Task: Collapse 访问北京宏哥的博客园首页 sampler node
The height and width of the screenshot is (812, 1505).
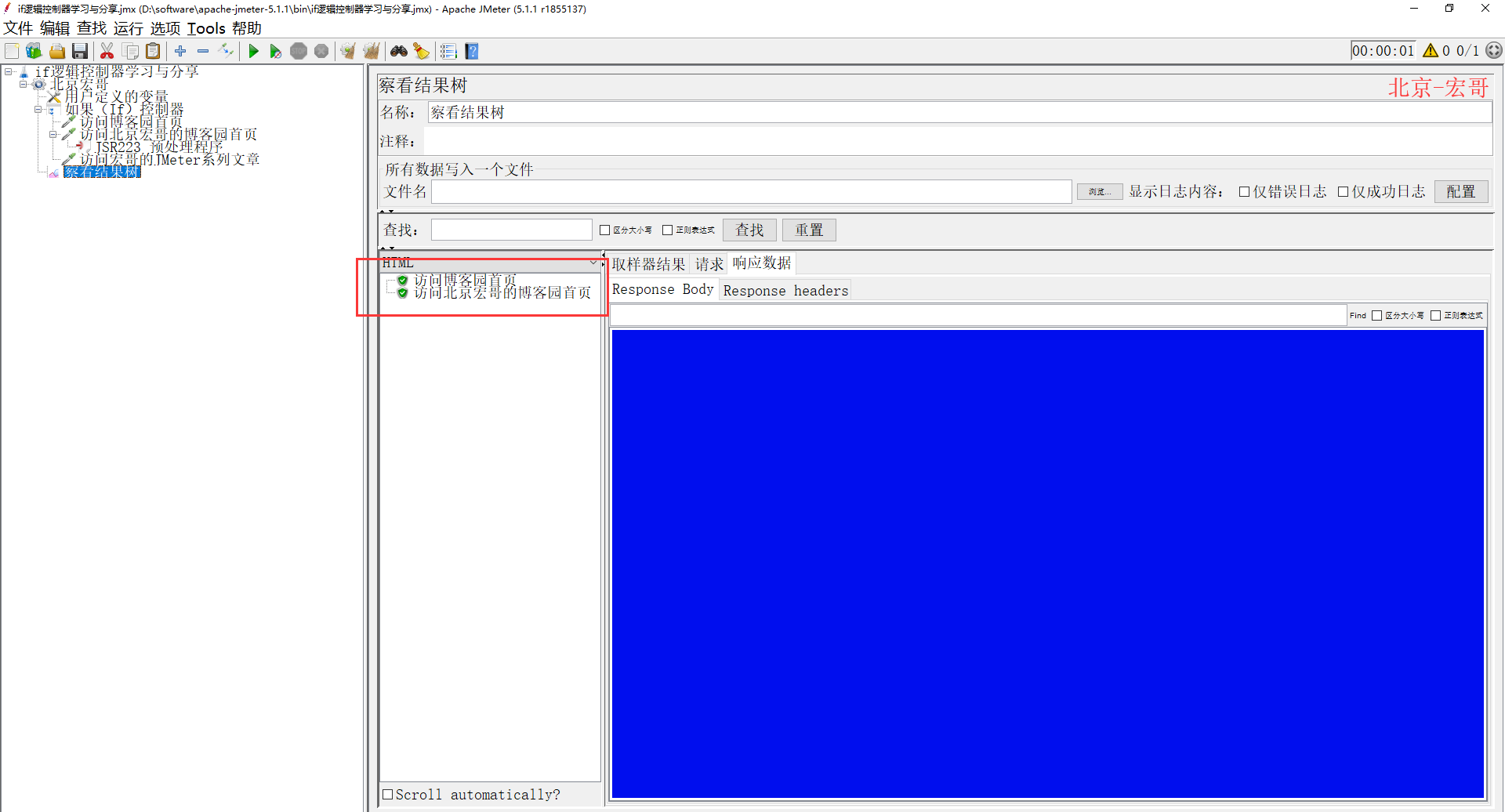Action: click(x=53, y=134)
